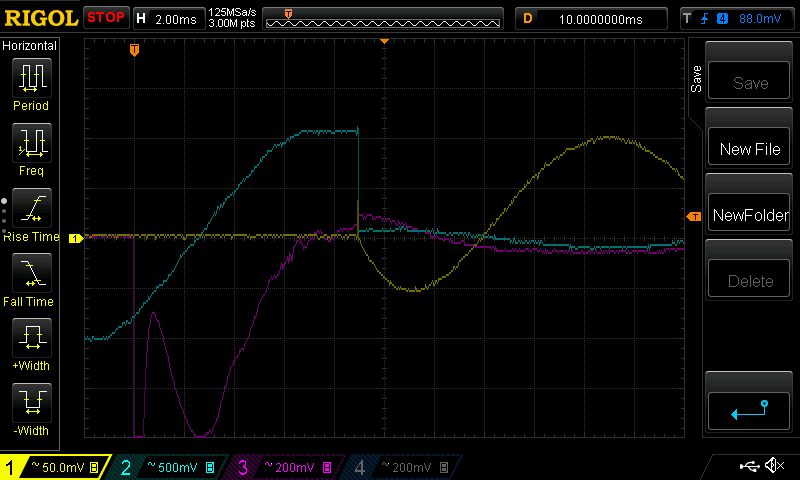Screen dimensions: 800x480
Task: Click the NewFolder button
Action: pos(748,213)
